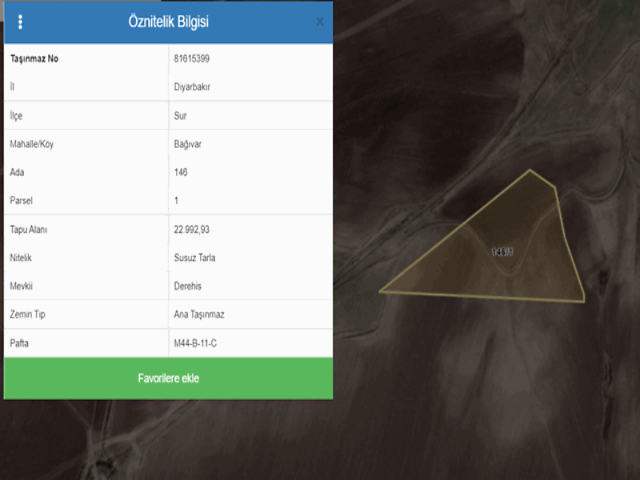Viewport: 640px width, 480px height.
Task: Click the Sur district value
Action: click(180, 116)
